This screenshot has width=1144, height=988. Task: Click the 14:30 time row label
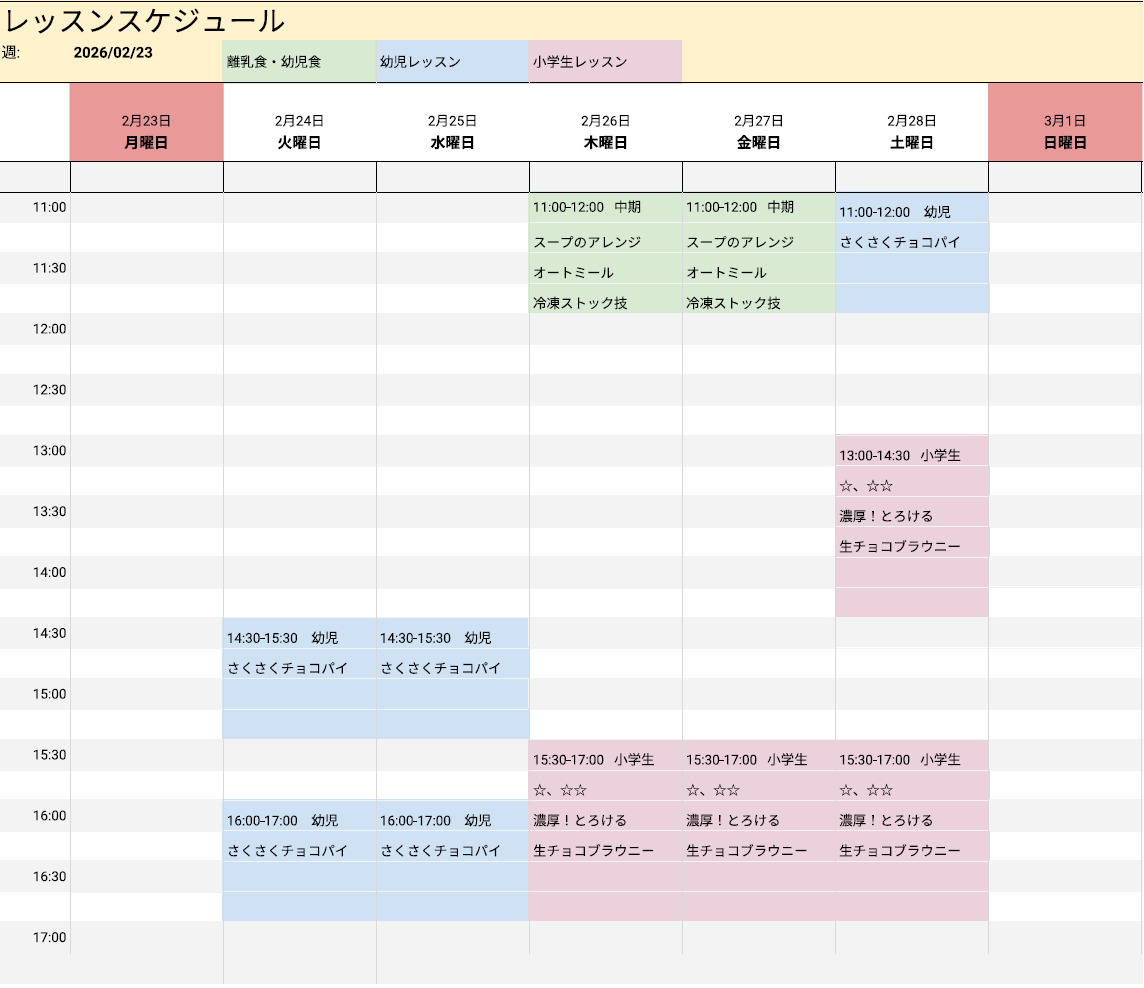click(x=50, y=633)
